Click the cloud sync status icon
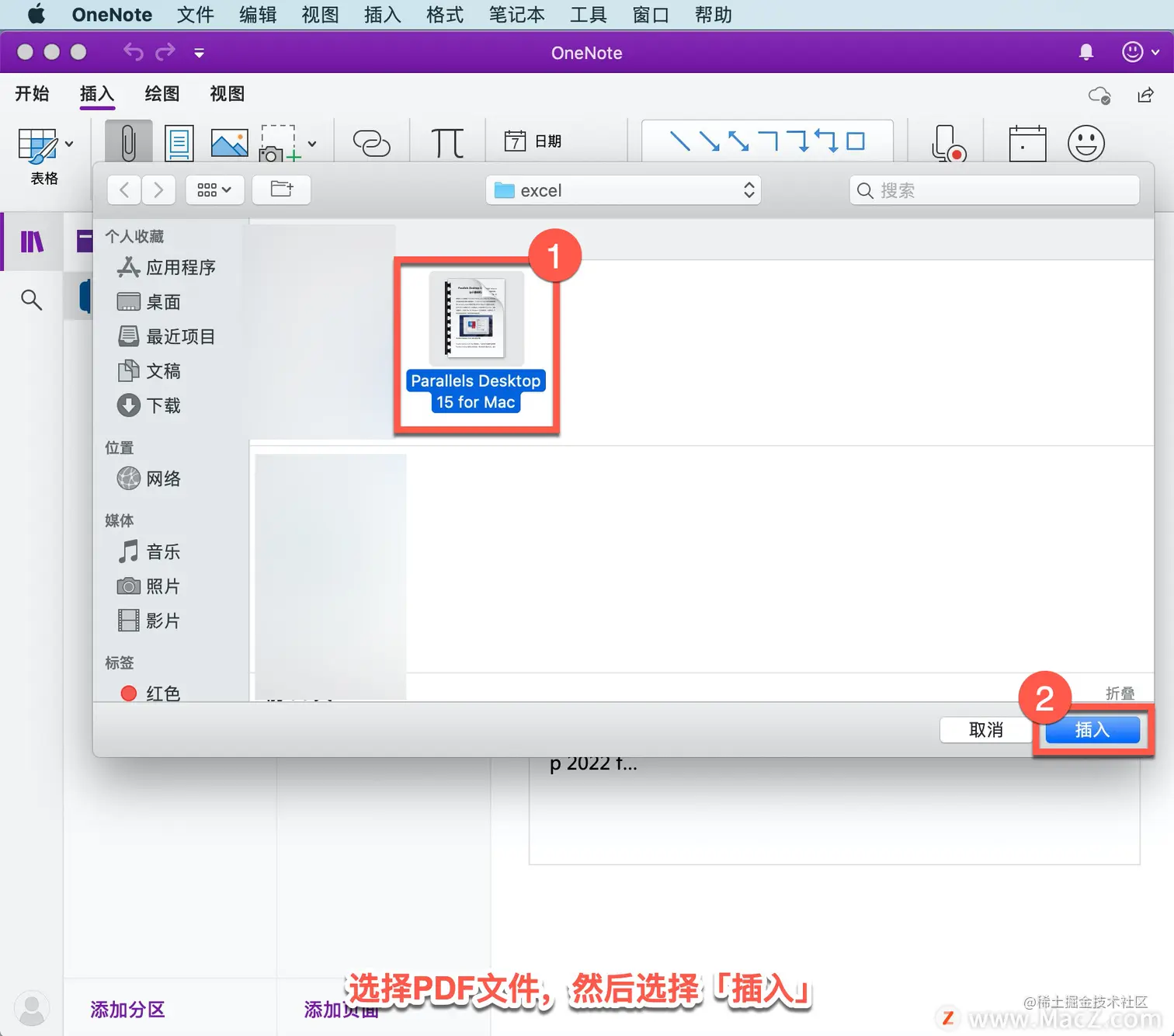 click(x=1099, y=95)
